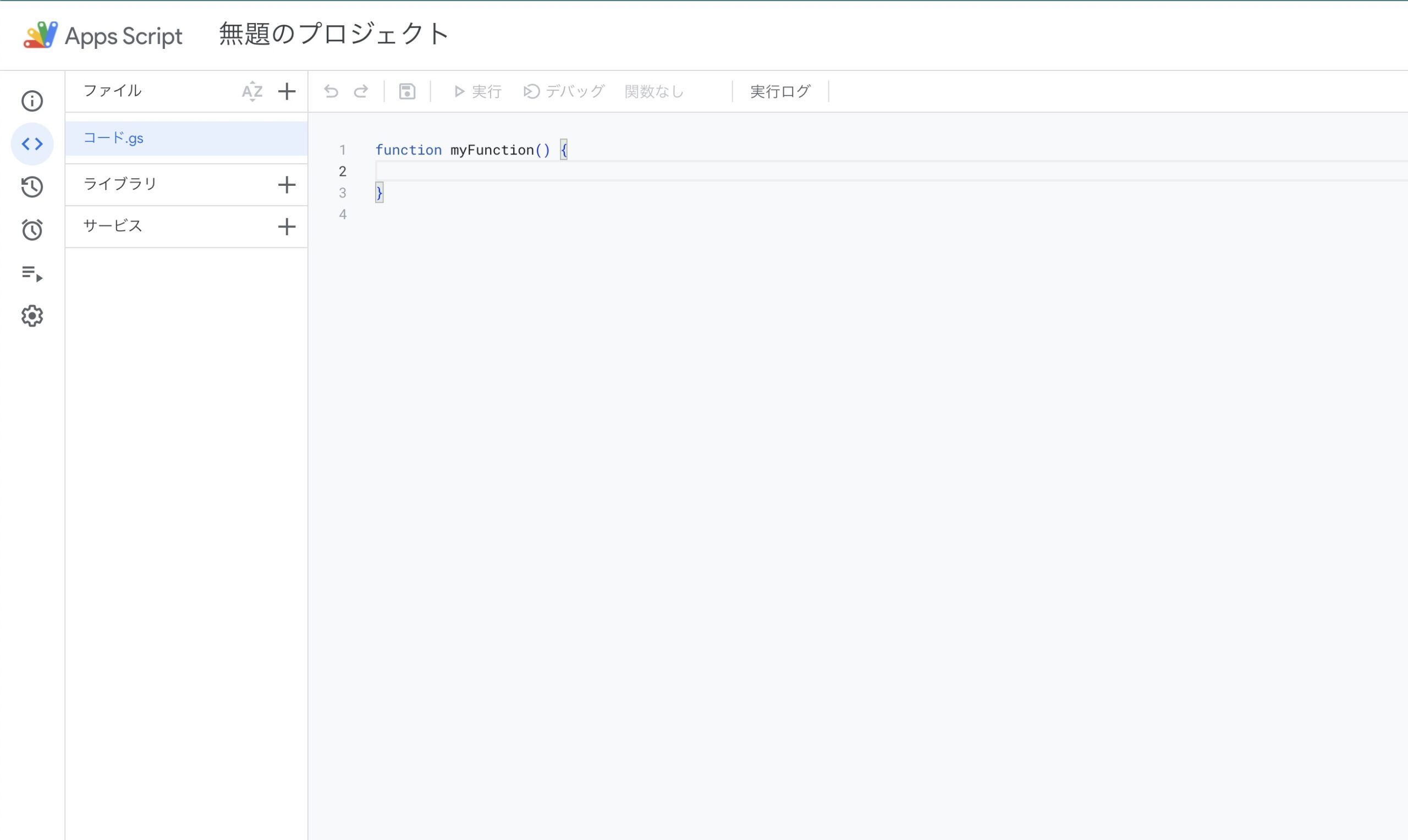Run the script with 実行 button
Image resolution: width=1408 pixels, height=840 pixels.
(478, 91)
